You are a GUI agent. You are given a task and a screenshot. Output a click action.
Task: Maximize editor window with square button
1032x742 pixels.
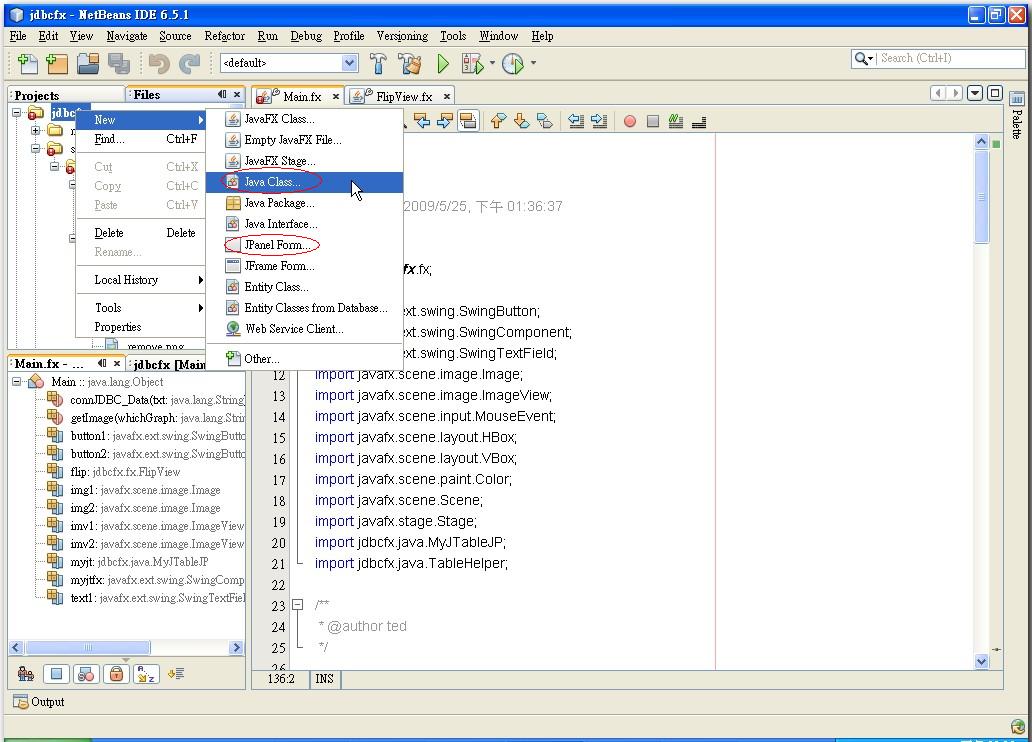[994, 93]
